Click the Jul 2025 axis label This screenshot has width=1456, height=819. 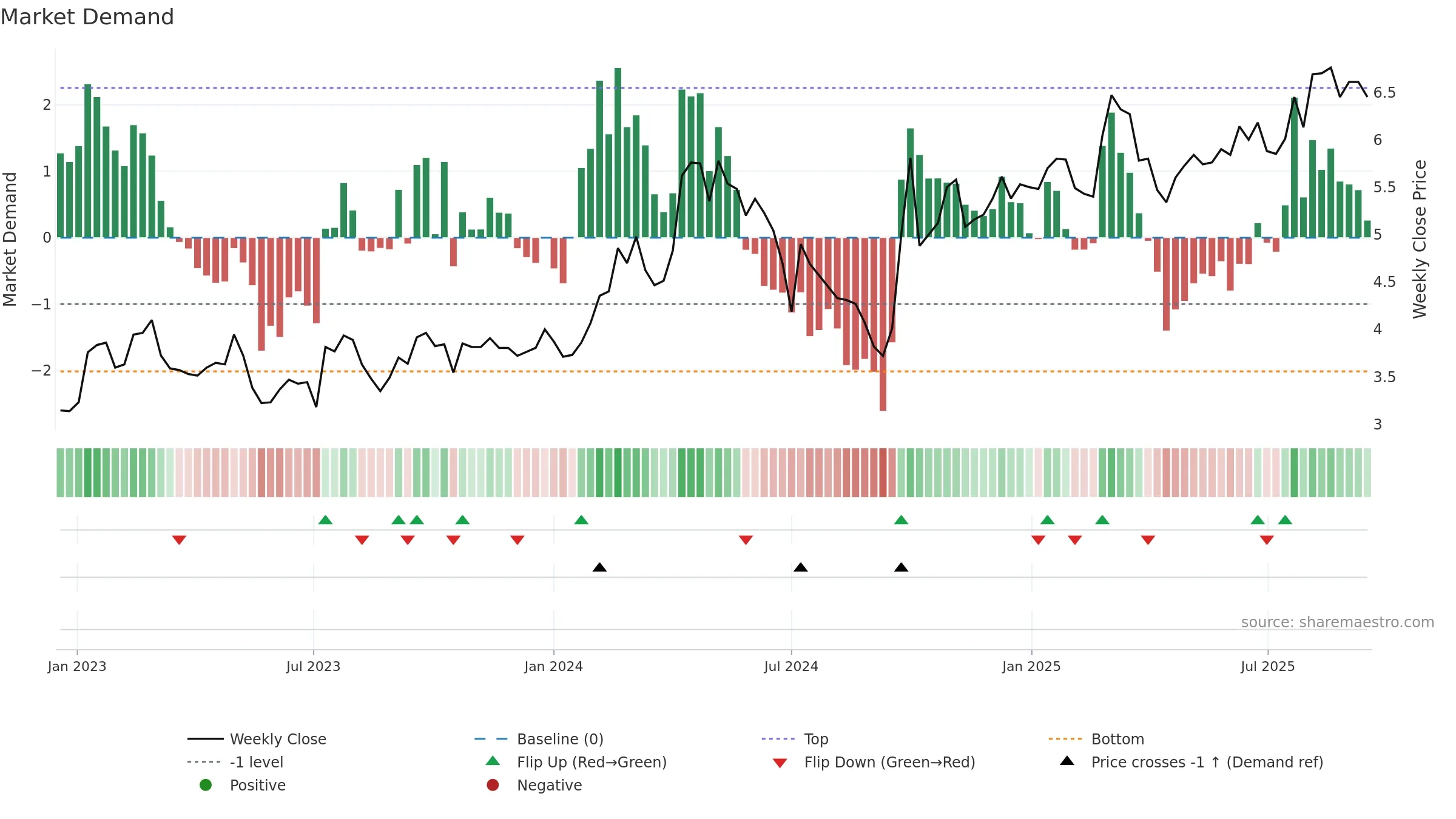(1268, 667)
